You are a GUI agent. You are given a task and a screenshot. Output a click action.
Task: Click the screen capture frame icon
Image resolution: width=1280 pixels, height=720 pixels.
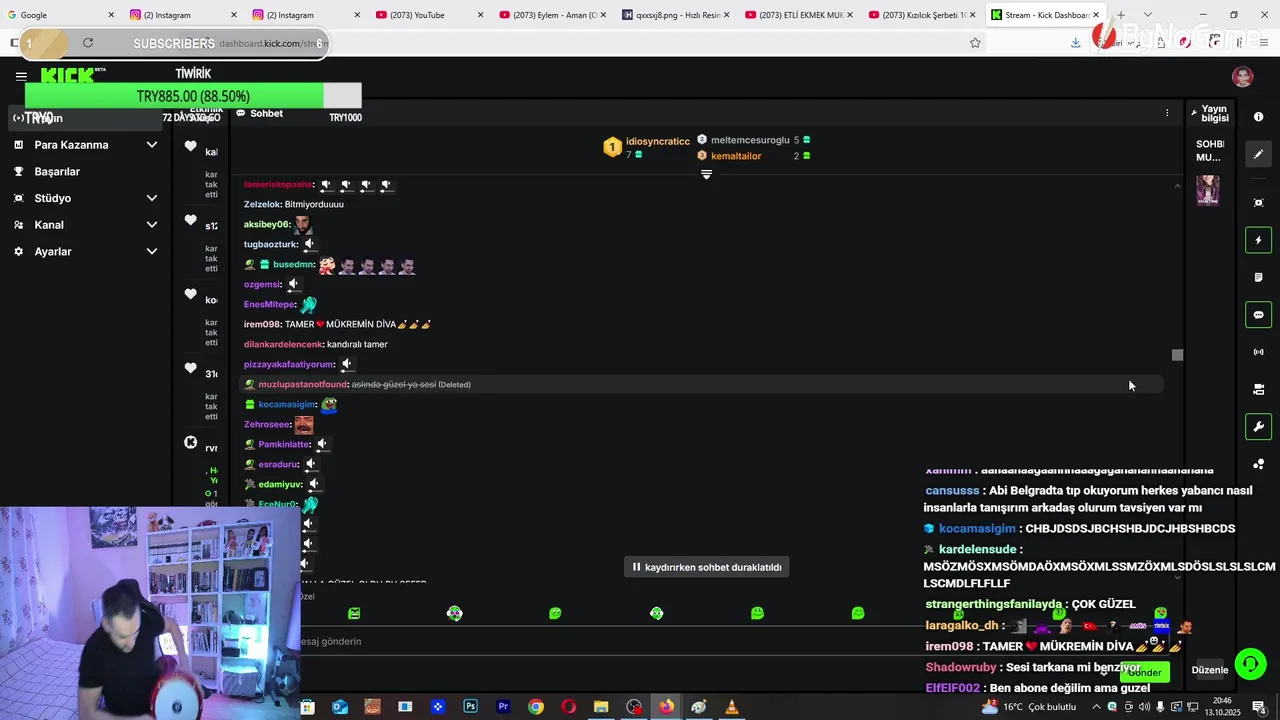[1258, 203]
